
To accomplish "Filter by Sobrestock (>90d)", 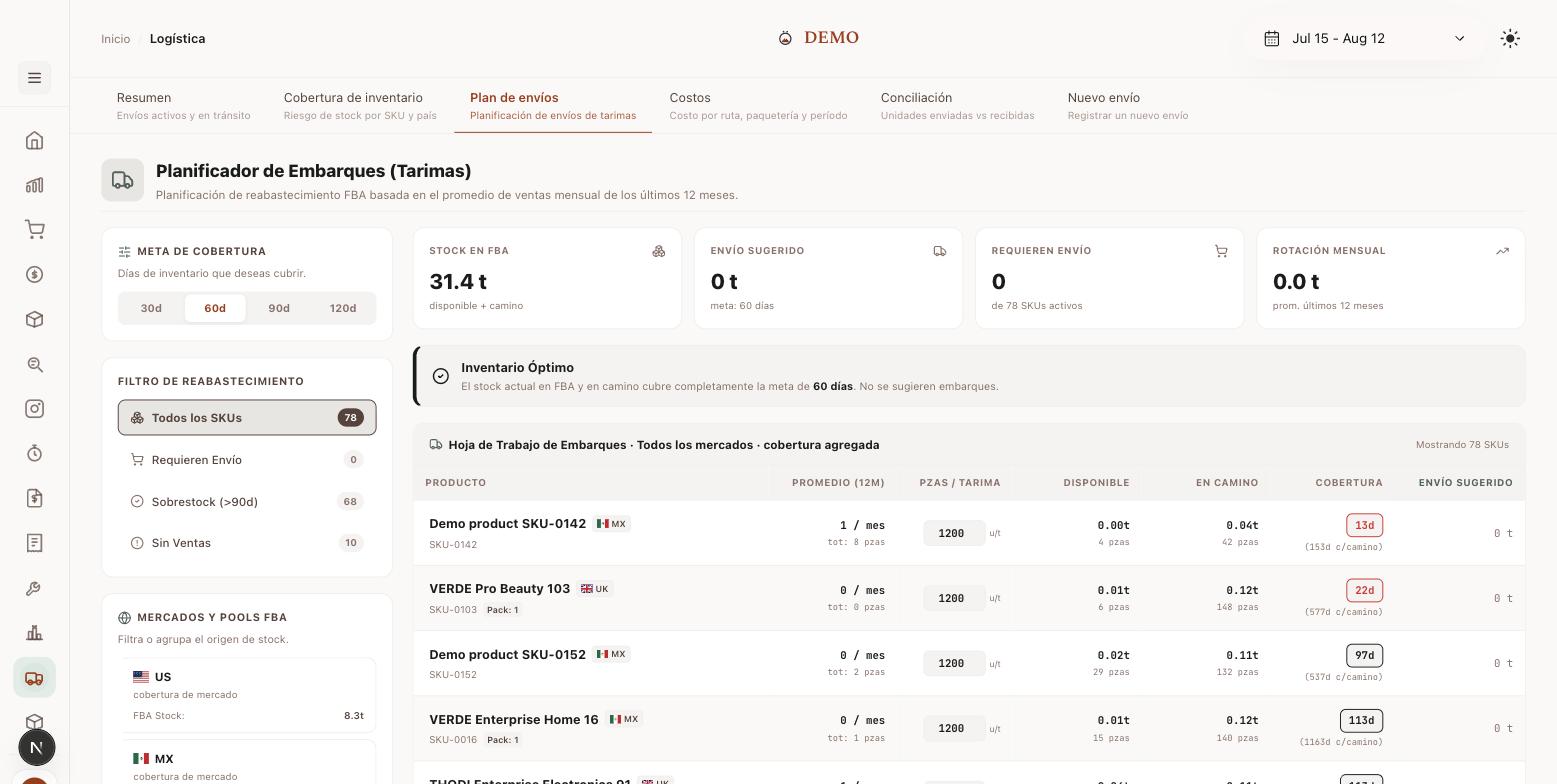I will [247, 502].
